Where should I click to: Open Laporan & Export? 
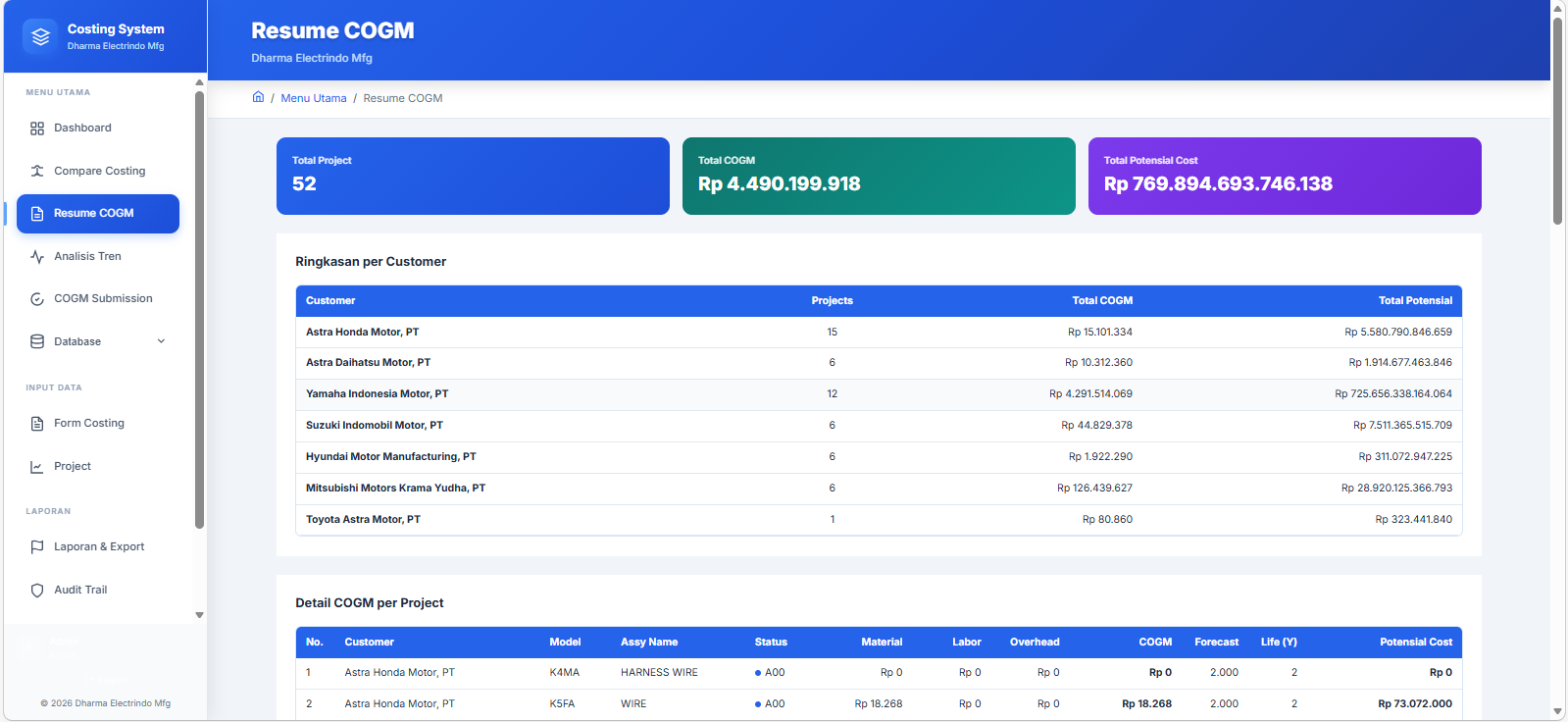coord(98,547)
